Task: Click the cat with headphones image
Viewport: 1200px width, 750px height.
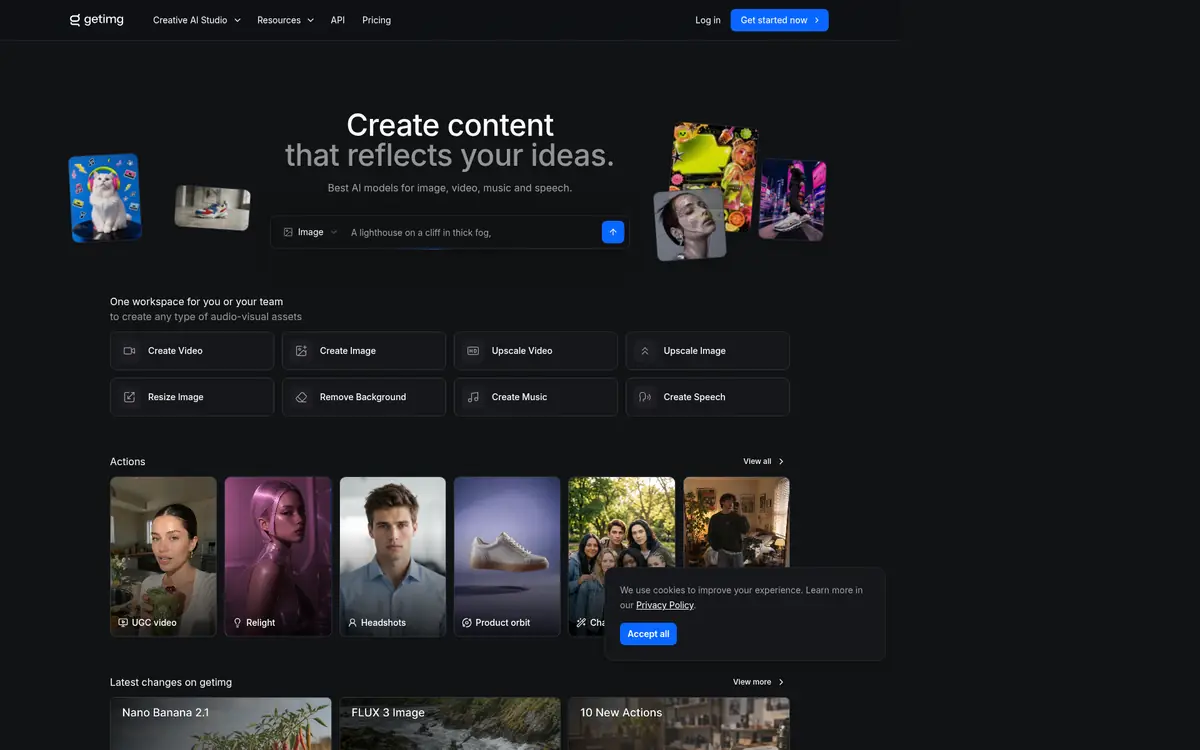Action: click(x=105, y=197)
